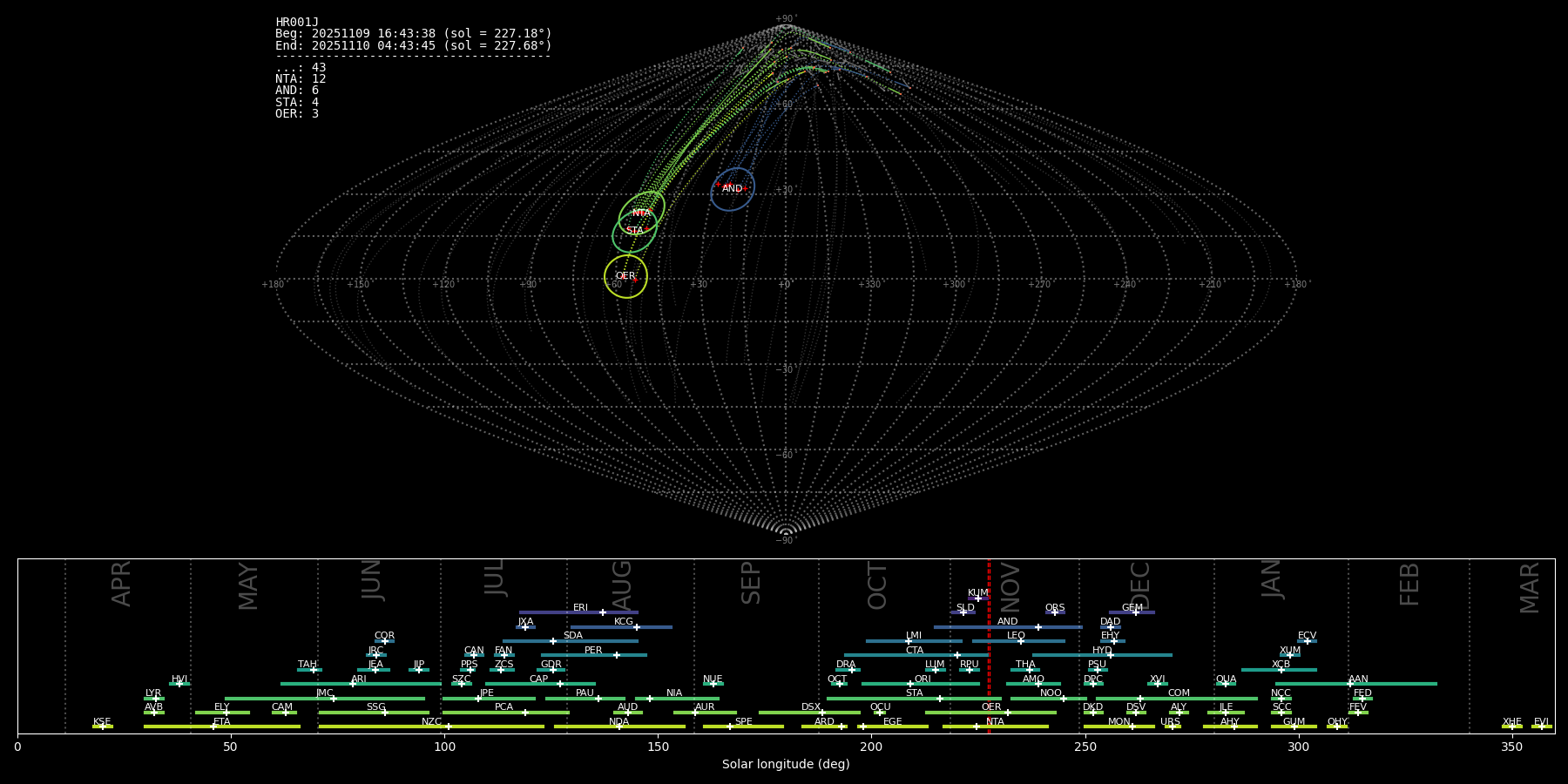Click the NOV month label

click(1010, 587)
